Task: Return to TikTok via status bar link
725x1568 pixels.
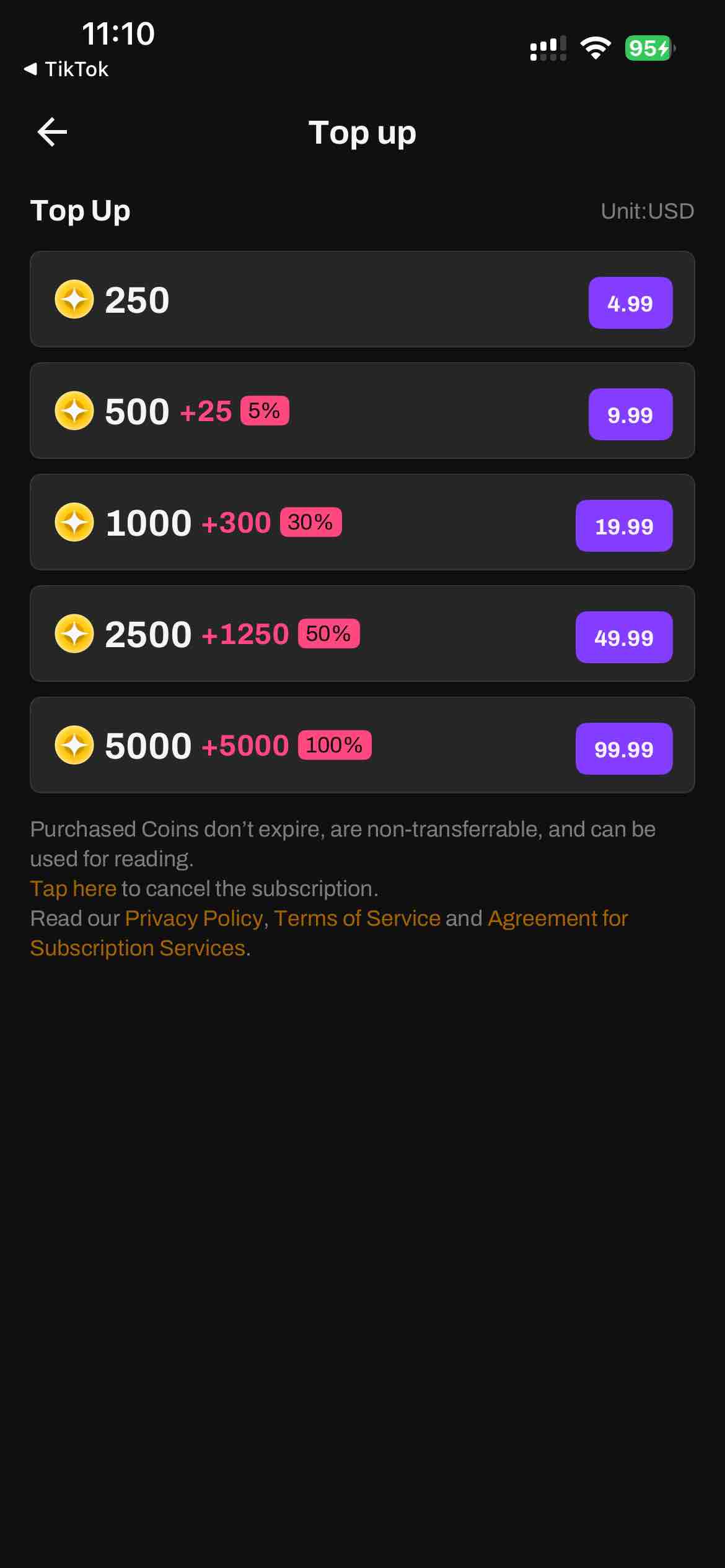Action: point(67,69)
